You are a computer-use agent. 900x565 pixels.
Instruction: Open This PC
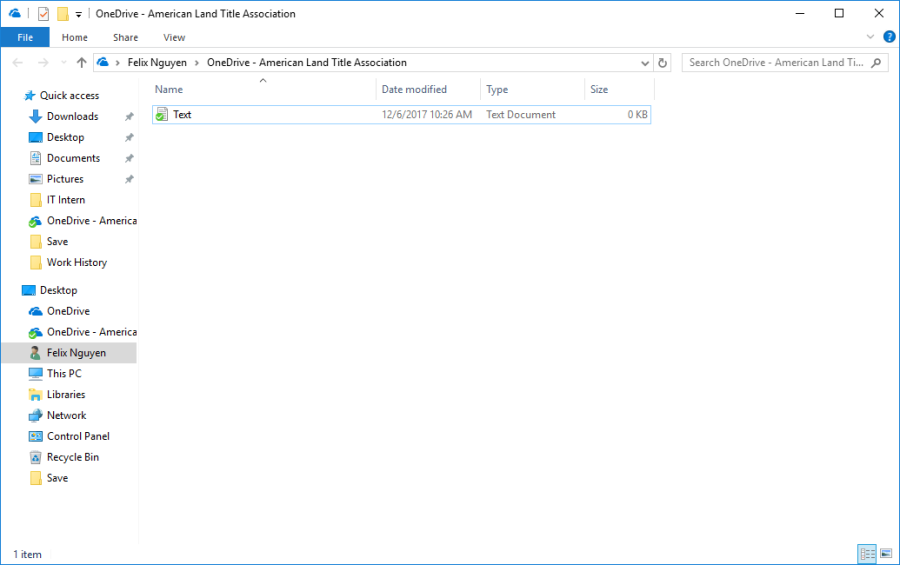click(64, 373)
